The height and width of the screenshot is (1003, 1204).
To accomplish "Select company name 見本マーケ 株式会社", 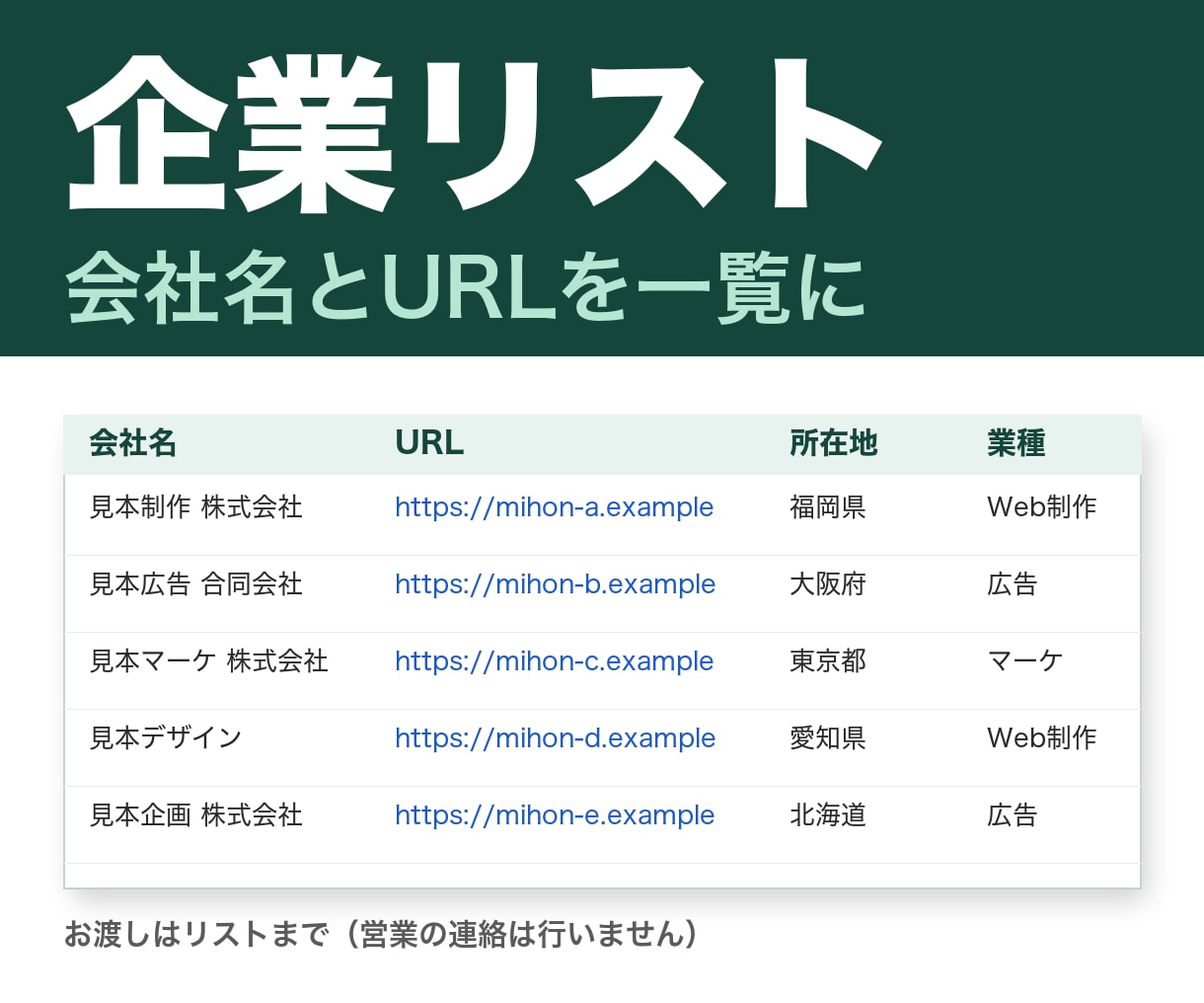I will click(x=208, y=661).
